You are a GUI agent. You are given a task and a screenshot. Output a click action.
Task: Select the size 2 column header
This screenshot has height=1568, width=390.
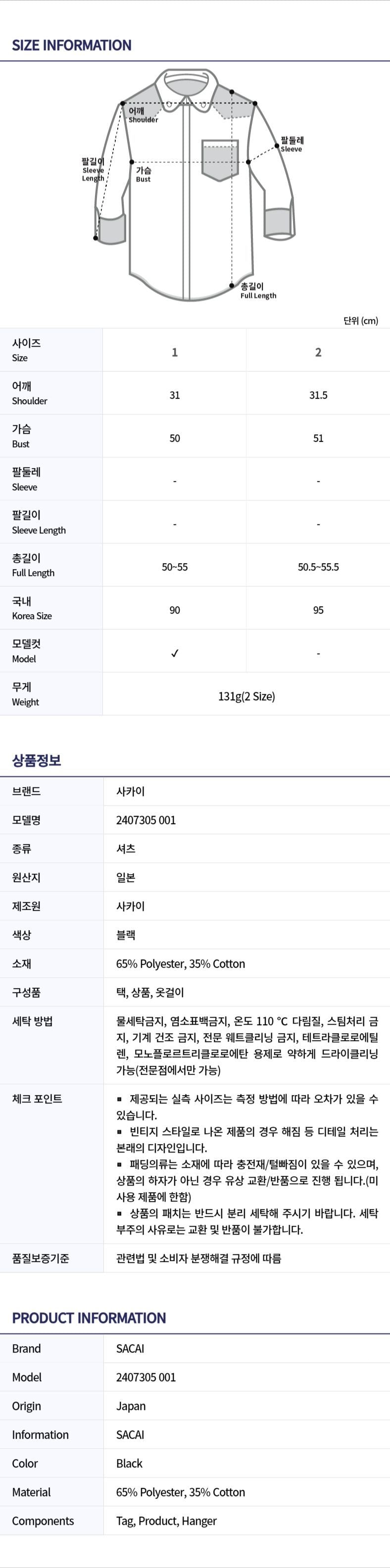[x=318, y=353]
